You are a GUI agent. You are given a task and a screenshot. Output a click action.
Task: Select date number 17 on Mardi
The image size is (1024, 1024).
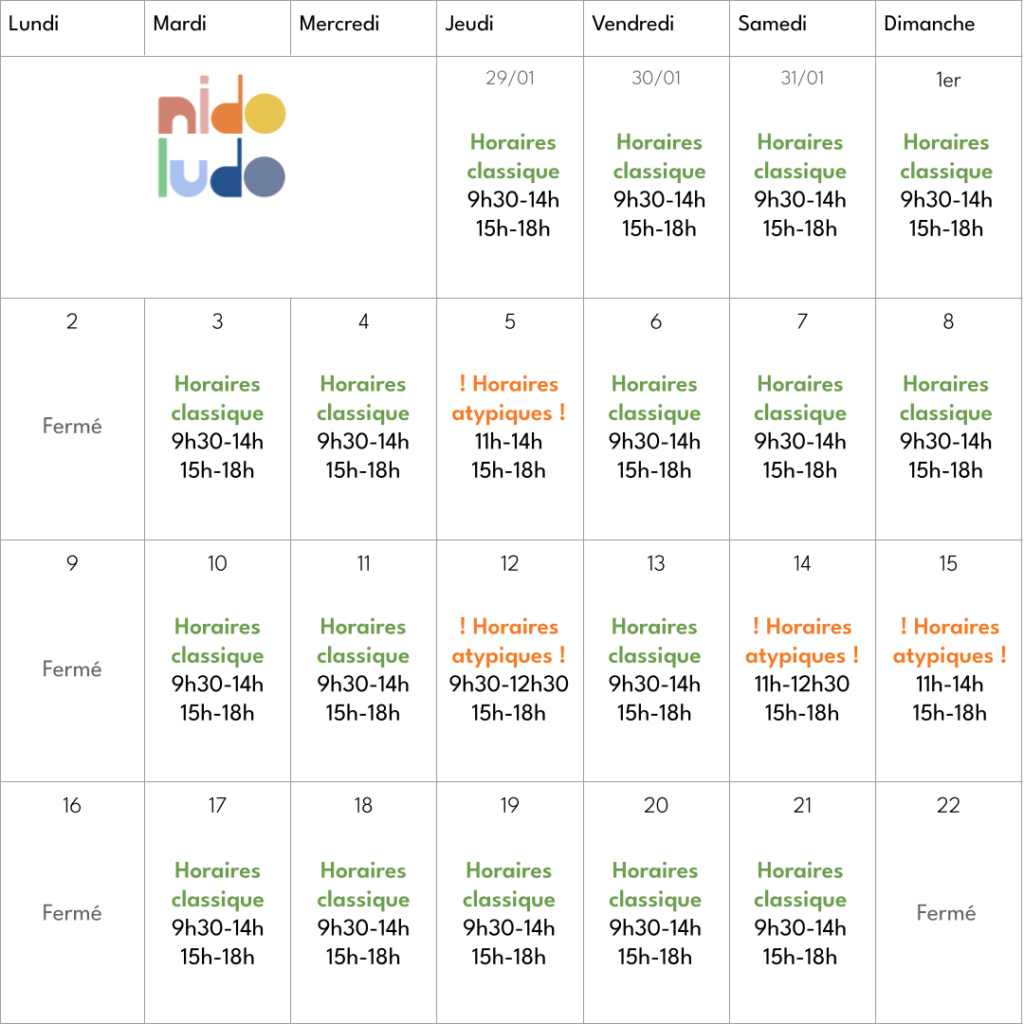(x=217, y=805)
